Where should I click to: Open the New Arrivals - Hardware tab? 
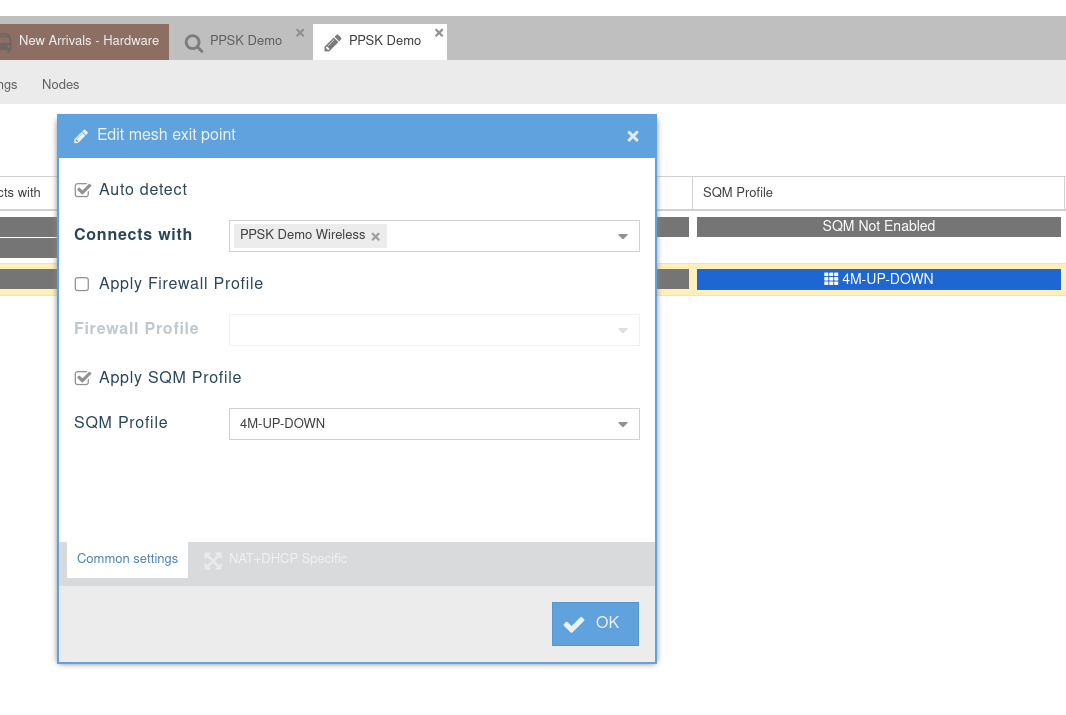[88, 41]
